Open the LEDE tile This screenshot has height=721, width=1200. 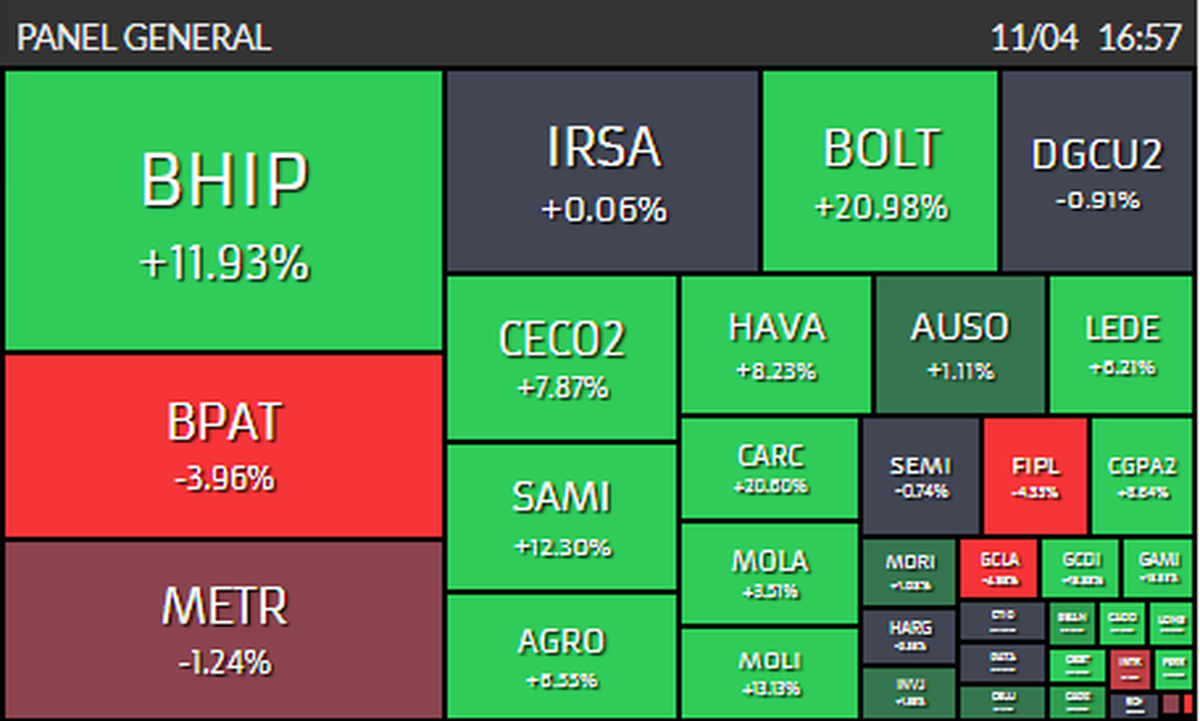point(1122,344)
